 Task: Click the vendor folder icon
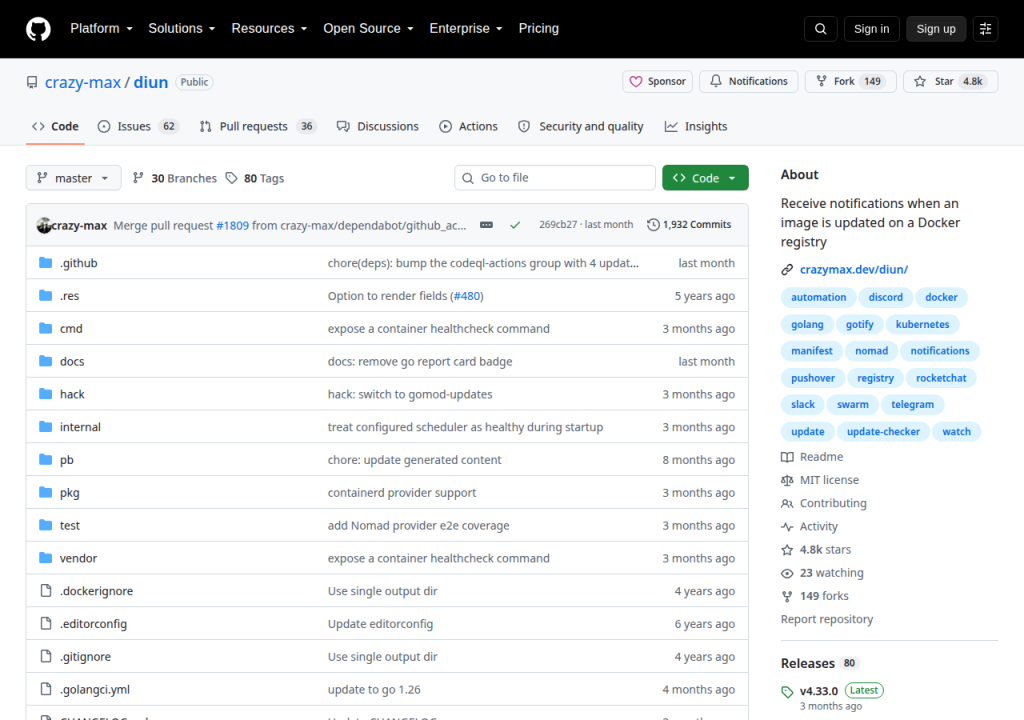coord(45,558)
